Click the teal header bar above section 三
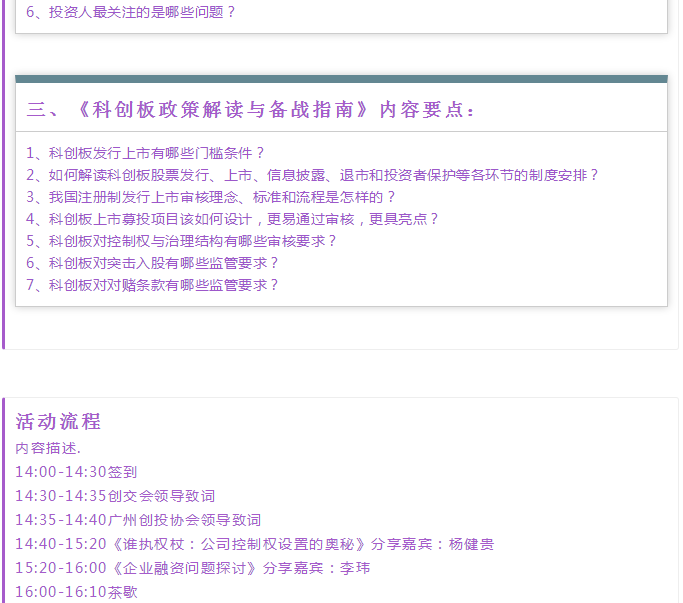Screen dimensions: 683x603 coord(341,78)
